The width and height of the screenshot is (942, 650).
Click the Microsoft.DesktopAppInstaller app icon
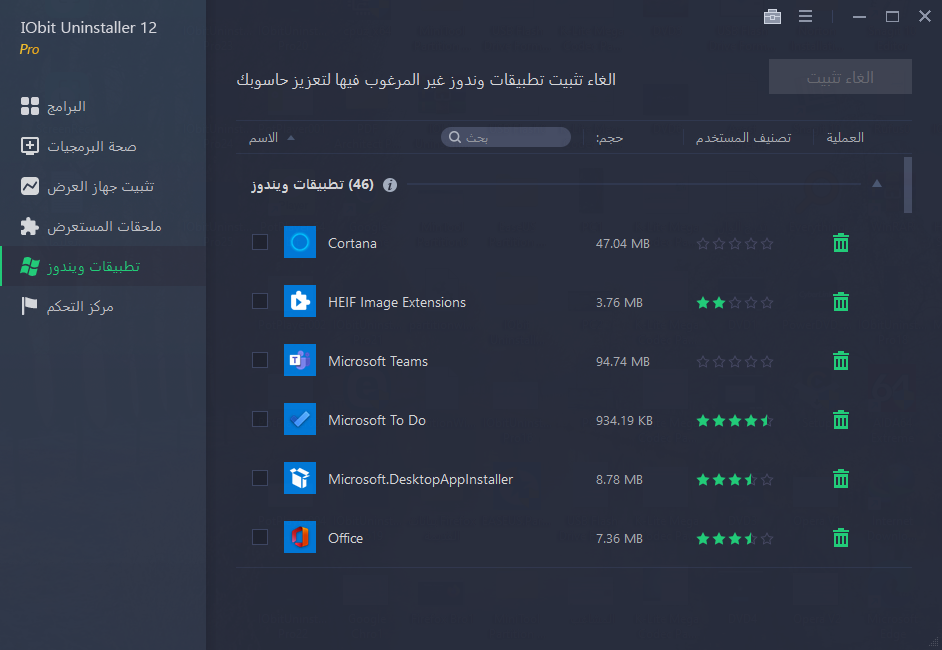click(300, 478)
